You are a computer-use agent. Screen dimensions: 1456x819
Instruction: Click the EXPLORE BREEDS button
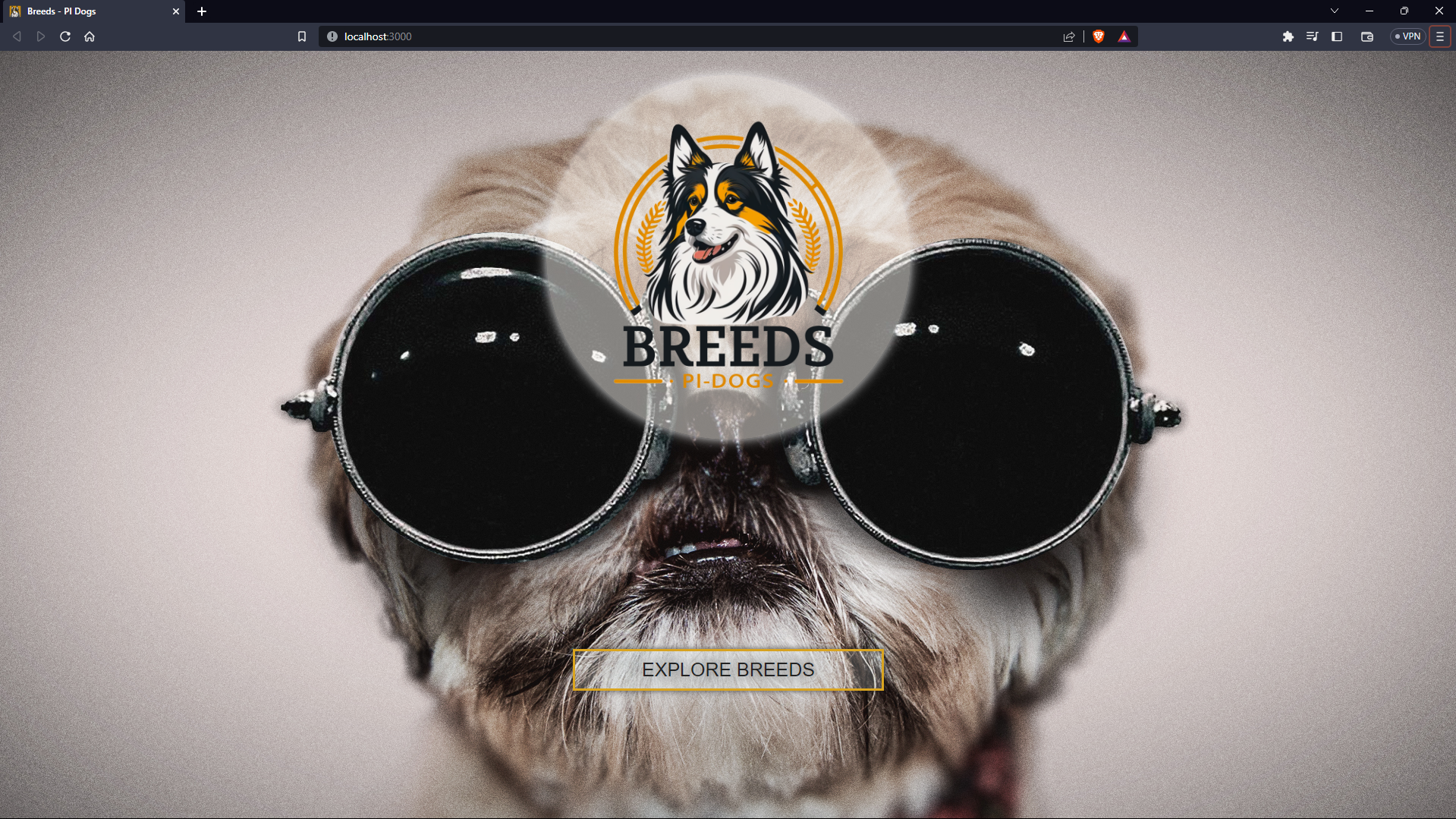[x=728, y=670]
